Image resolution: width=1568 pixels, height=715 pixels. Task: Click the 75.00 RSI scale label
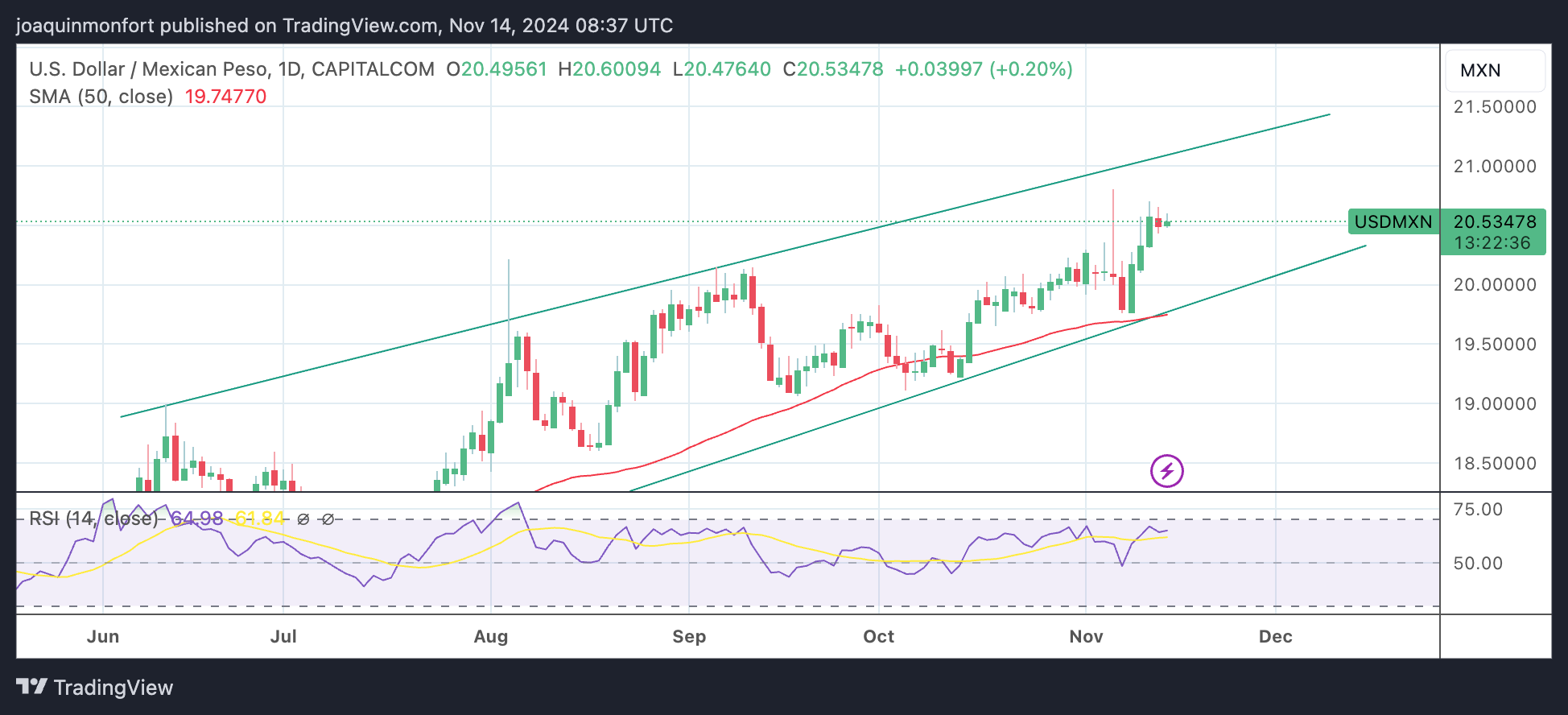[x=1478, y=509]
